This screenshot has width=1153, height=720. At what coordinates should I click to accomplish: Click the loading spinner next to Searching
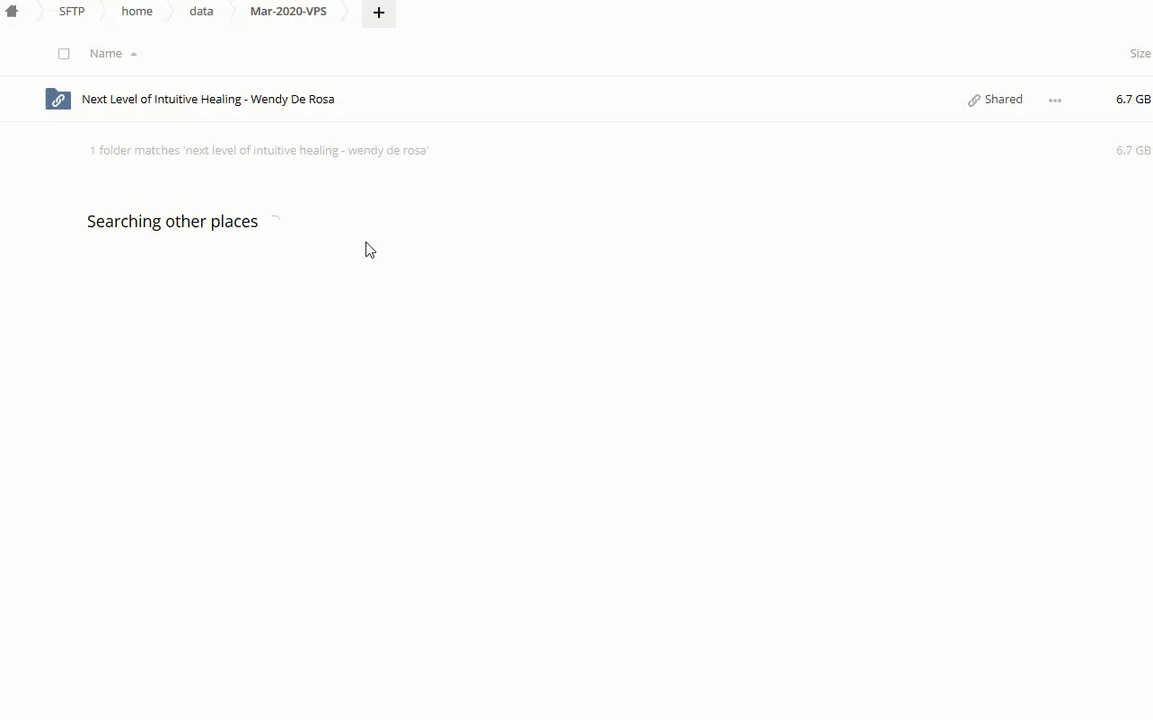[275, 221]
